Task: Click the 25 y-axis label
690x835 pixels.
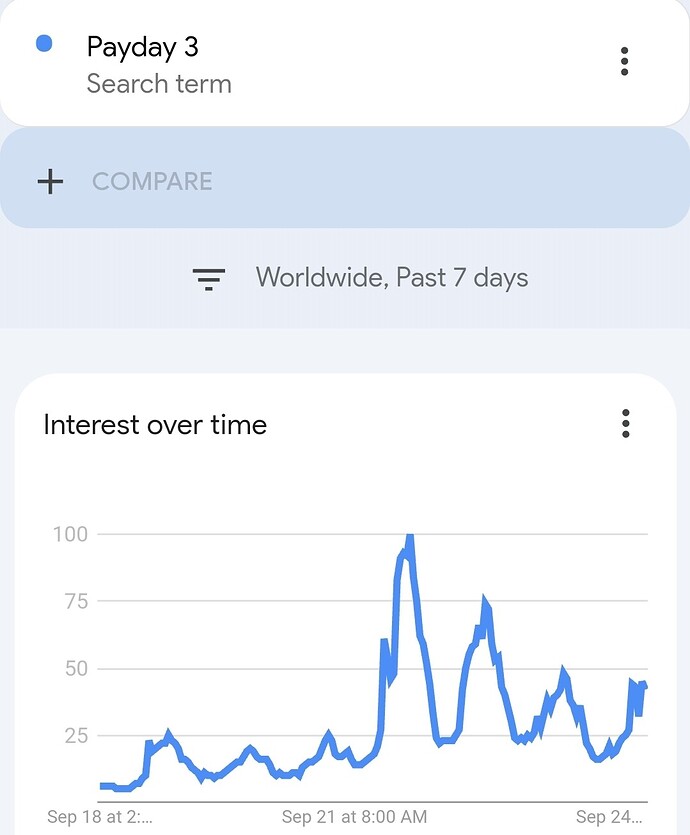Action: click(76, 735)
